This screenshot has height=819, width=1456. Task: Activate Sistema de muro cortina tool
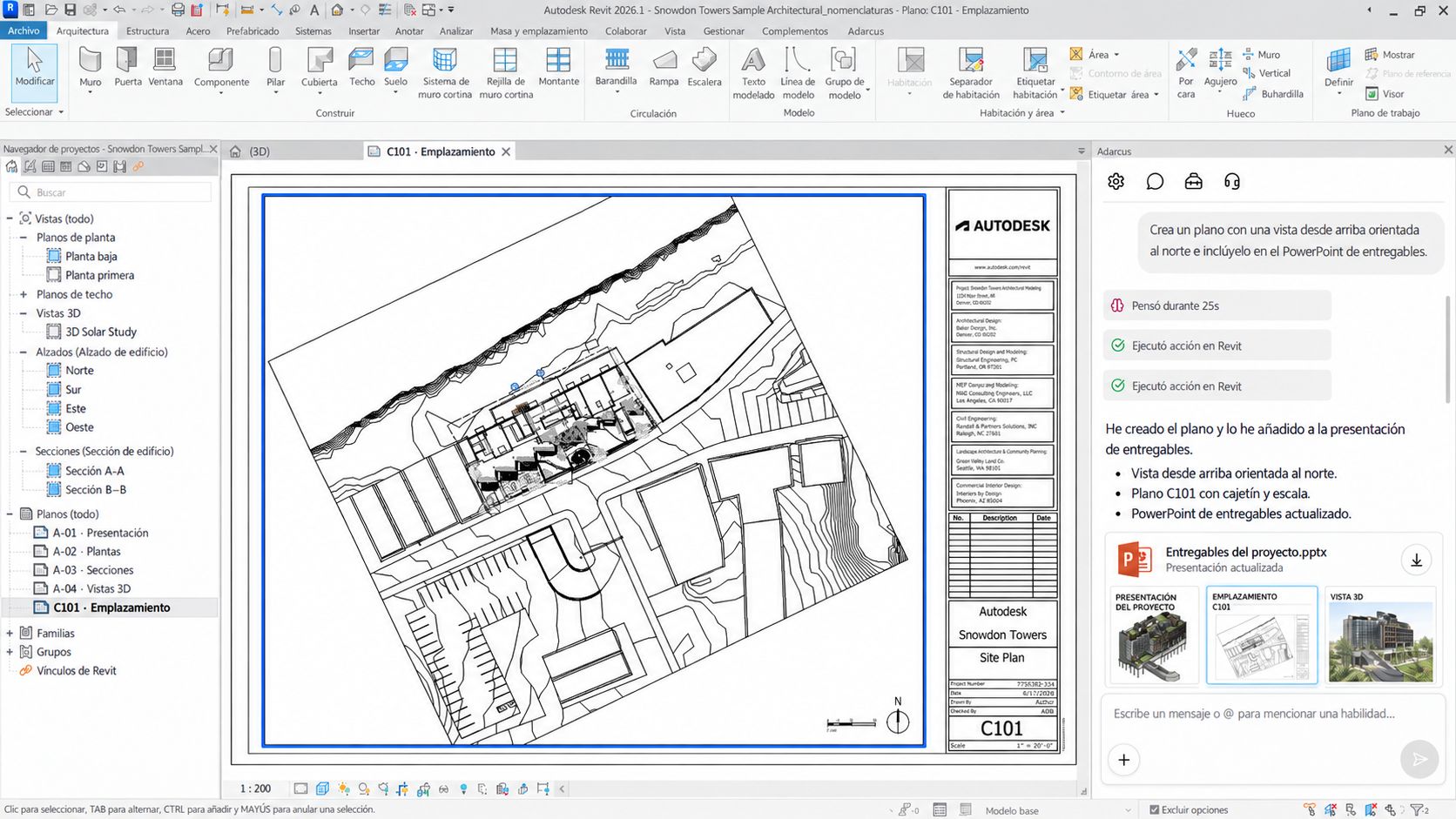[445, 73]
